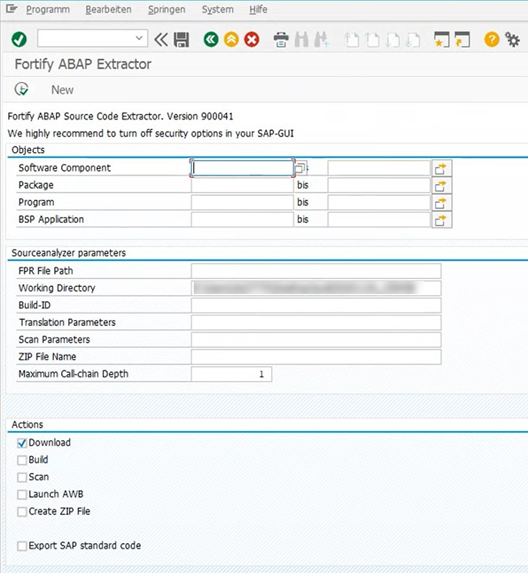Click Program upper-value field
Screen dimensions: 528x573
(379, 202)
